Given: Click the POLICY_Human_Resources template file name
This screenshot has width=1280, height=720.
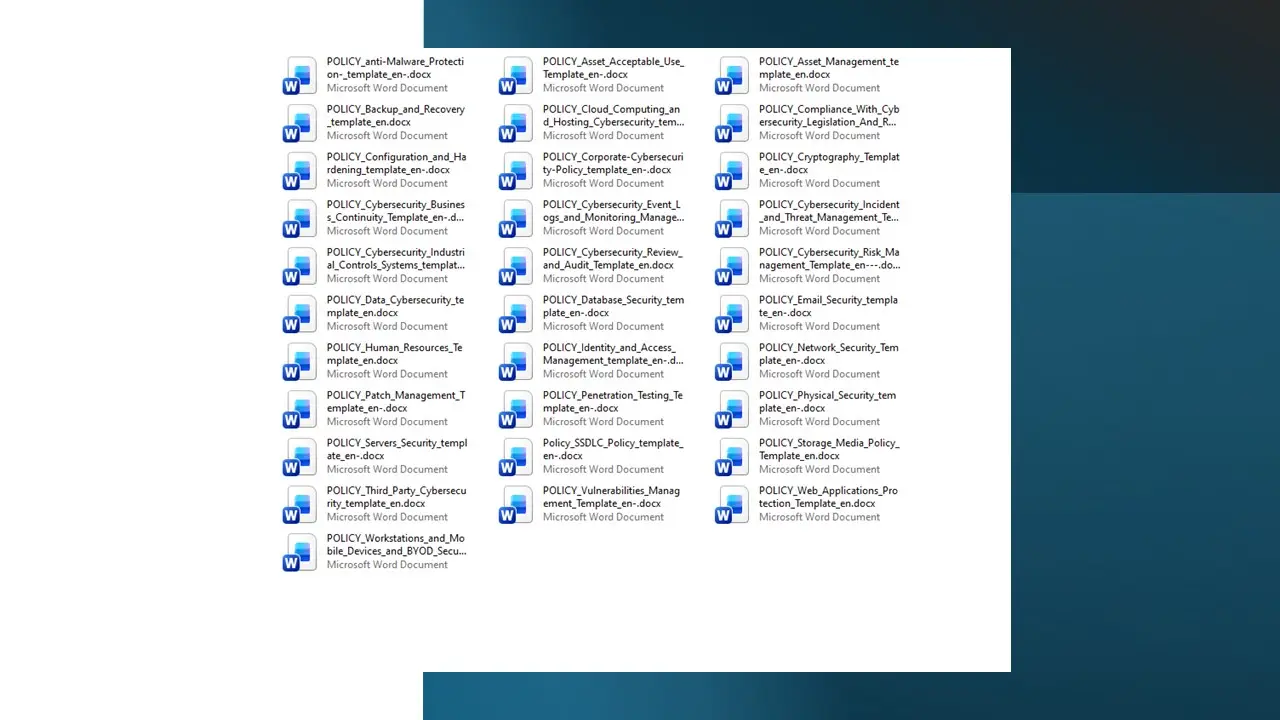Looking at the screenshot, I should pyautogui.click(x=394, y=354).
